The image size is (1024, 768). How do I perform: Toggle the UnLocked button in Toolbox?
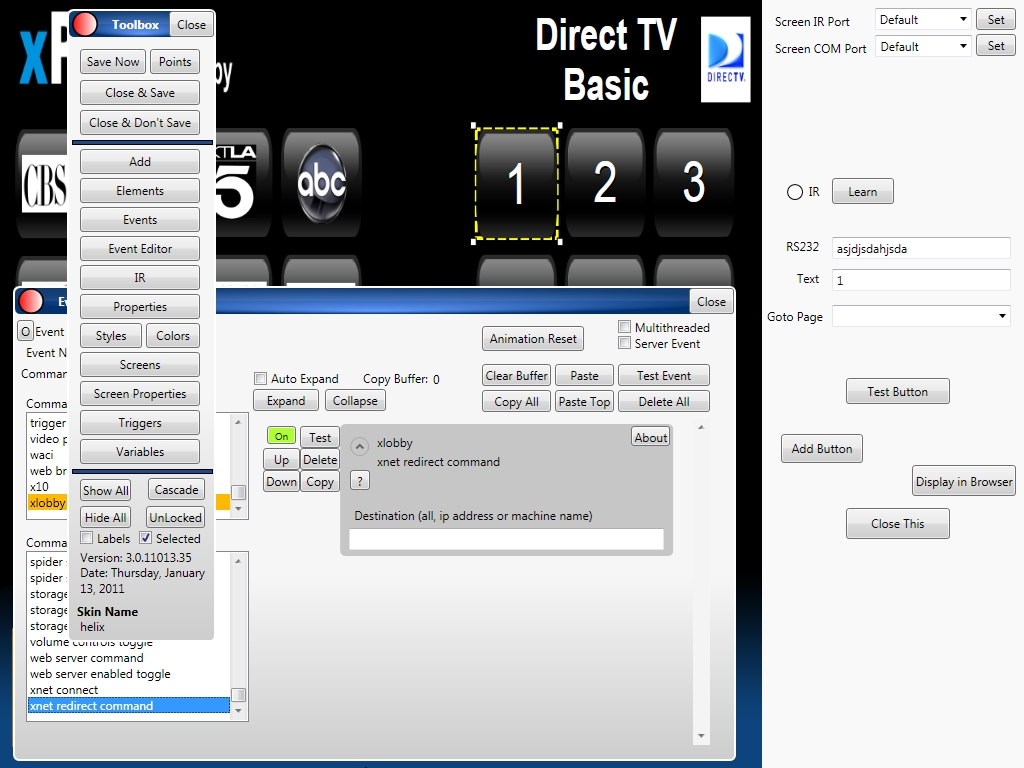pos(175,517)
